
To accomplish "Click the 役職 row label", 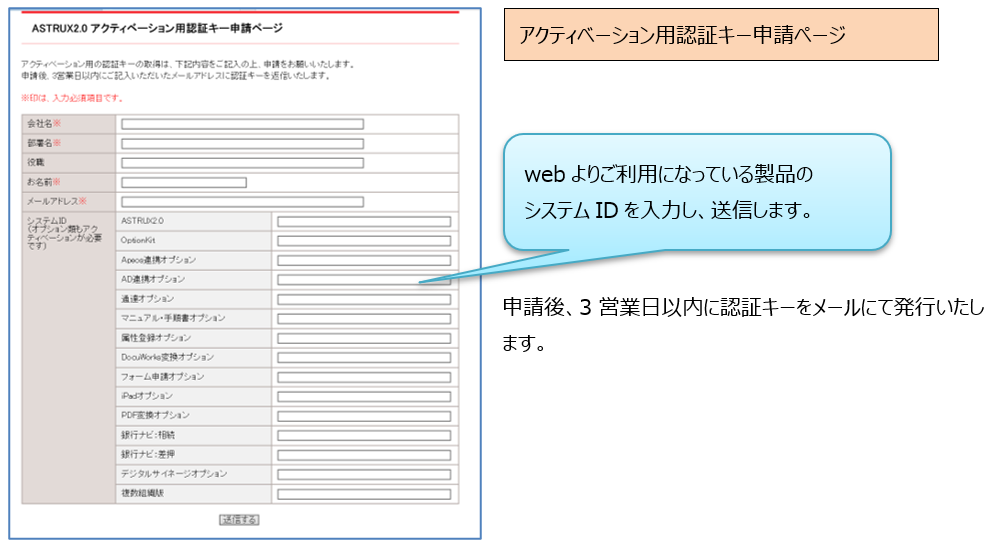I will click(x=36, y=162).
